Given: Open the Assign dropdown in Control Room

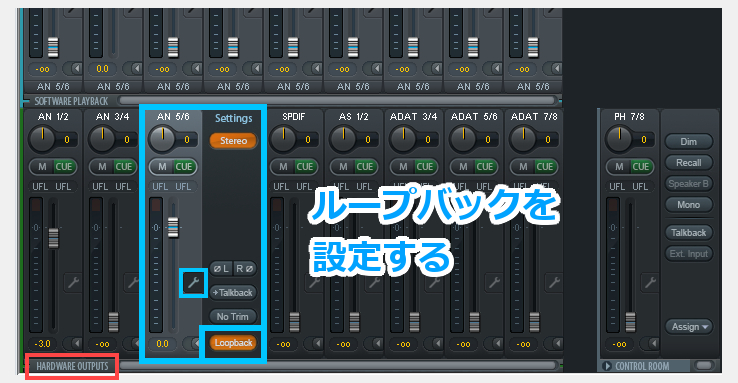Looking at the screenshot, I should tap(689, 327).
